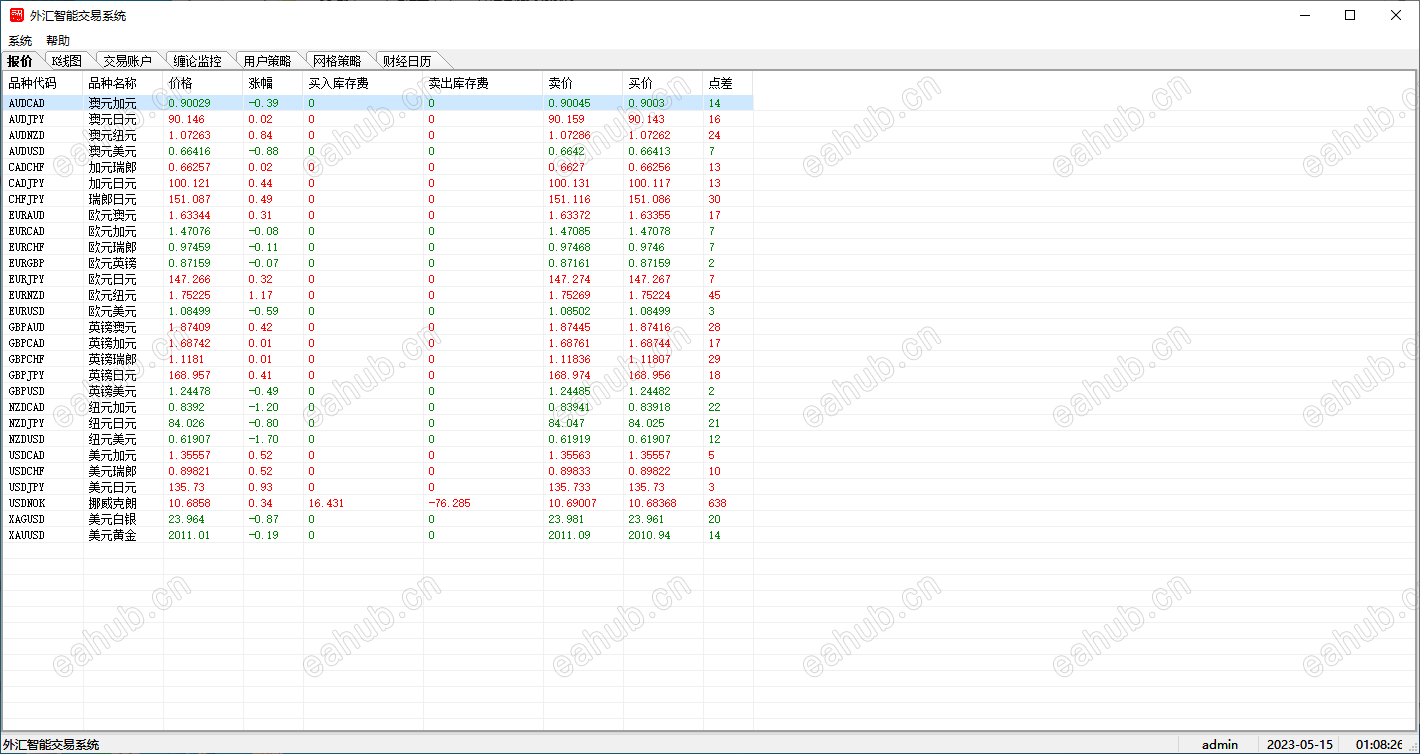This screenshot has width=1420, height=754.
Task: Sort by the 卖价 column header
Action: pyautogui.click(x=583, y=84)
